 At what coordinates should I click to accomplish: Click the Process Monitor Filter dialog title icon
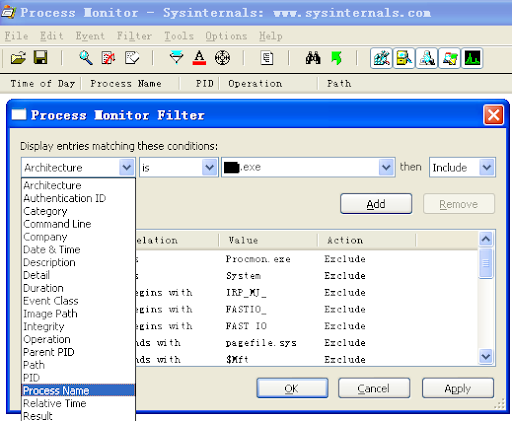[19, 115]
